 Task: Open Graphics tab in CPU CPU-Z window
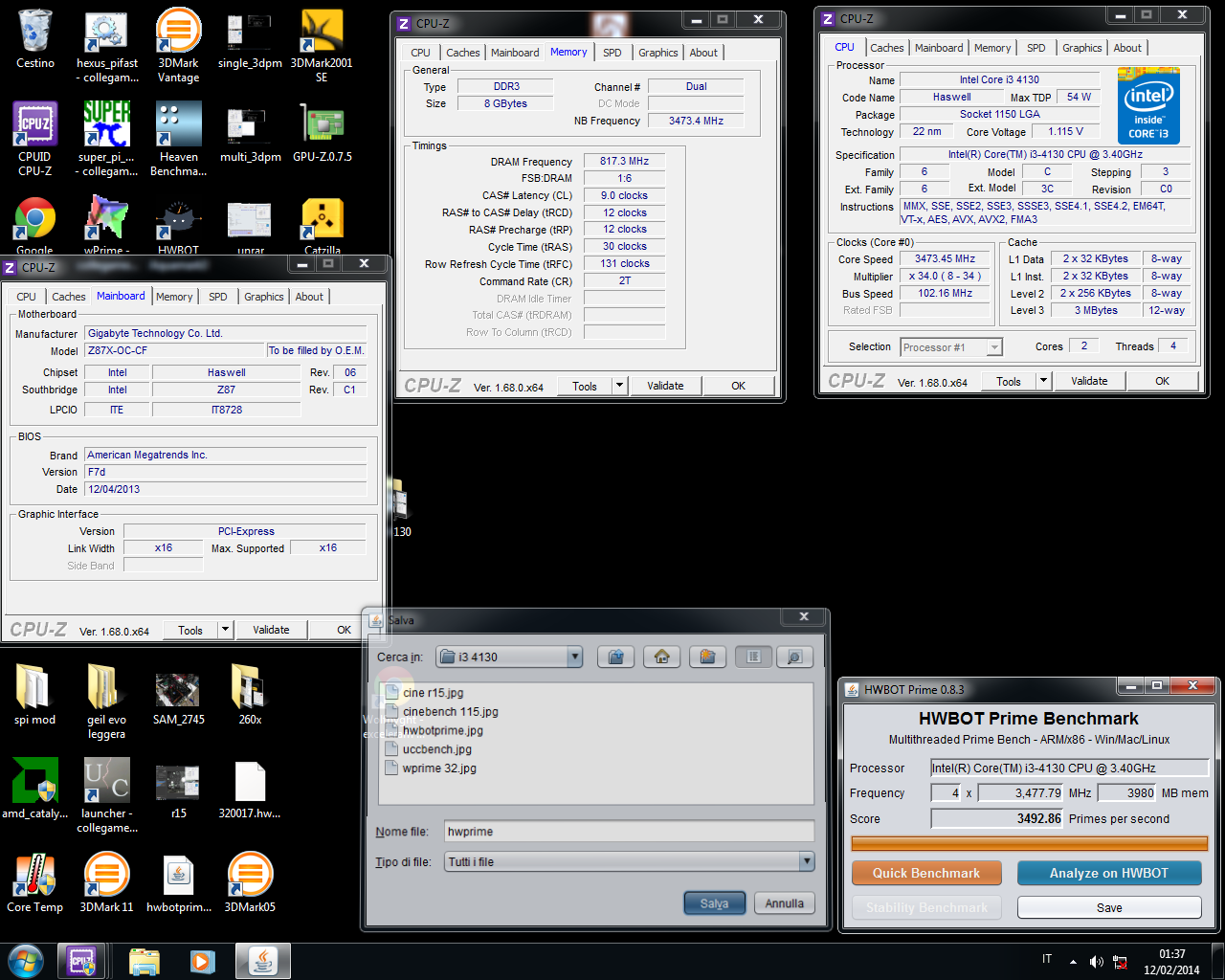click(1081, 48)
